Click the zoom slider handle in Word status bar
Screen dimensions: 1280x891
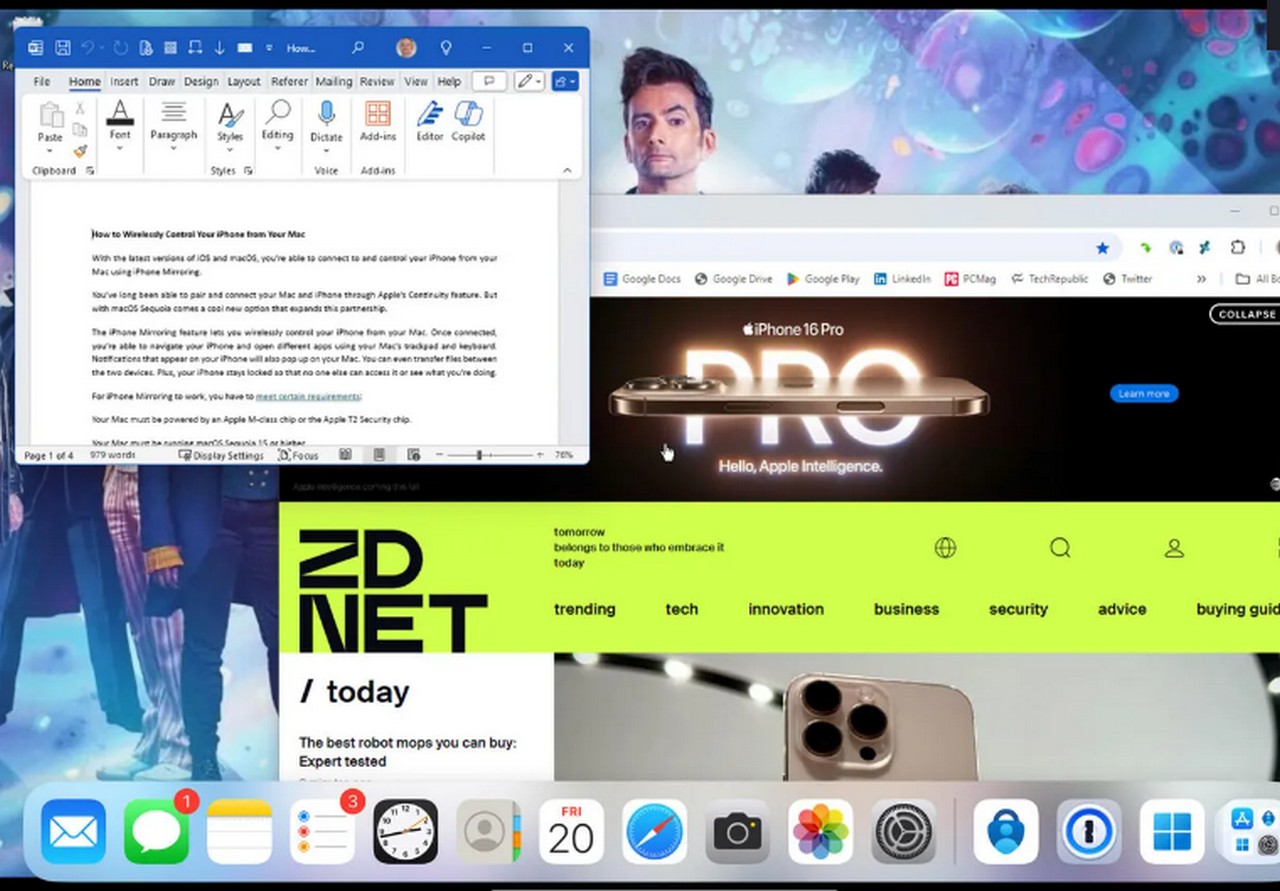coord(480,455)
